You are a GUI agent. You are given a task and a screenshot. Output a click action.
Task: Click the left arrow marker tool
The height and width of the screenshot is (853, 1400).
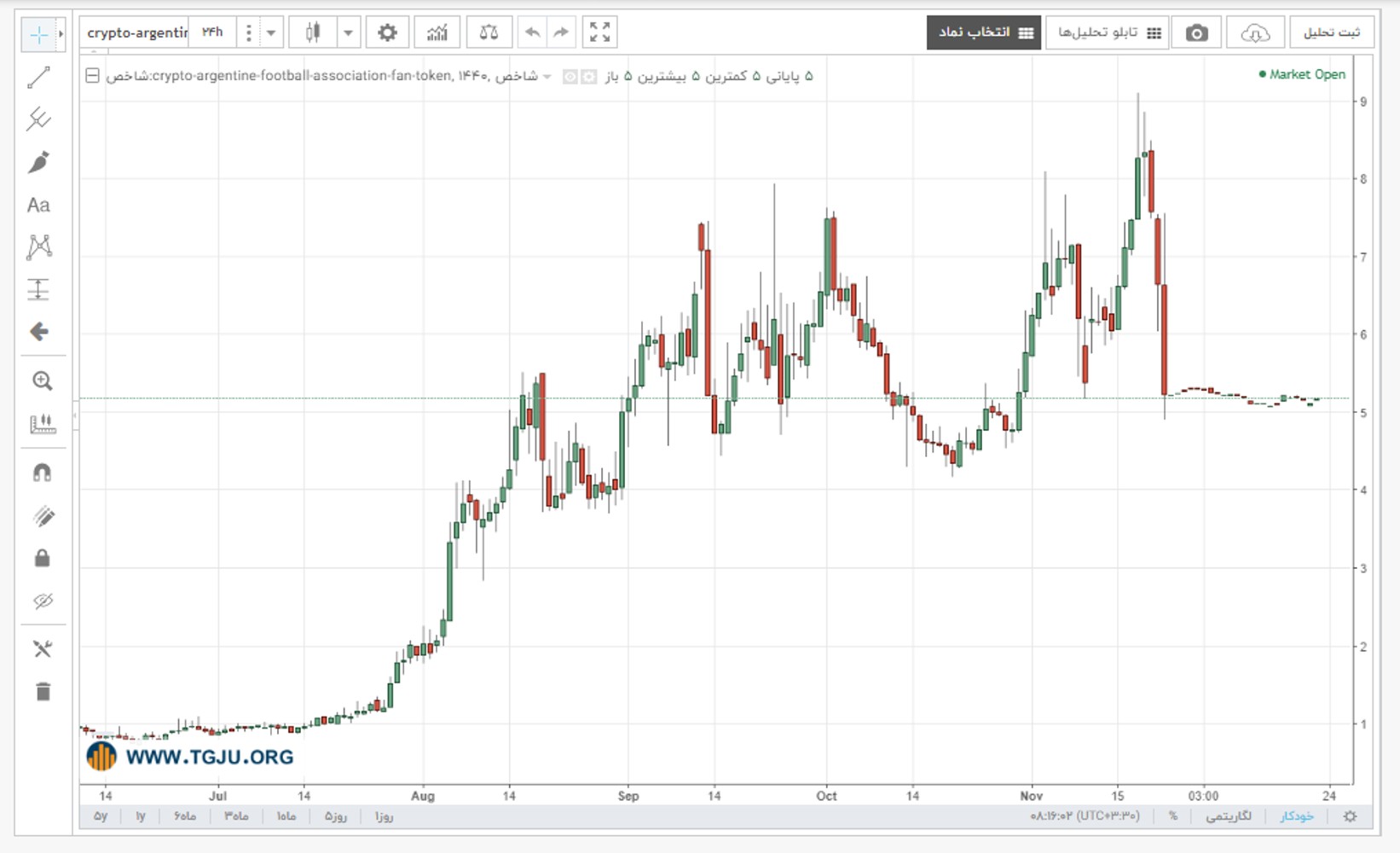tap(38, 331)
